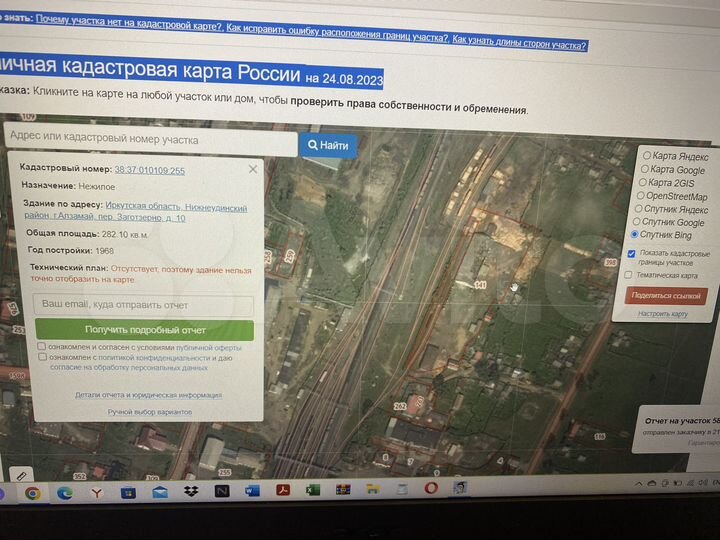The width and height of the screenshot is (720, 540).
Task: Close the cadastral info popup
Action: tap(253, 170)
